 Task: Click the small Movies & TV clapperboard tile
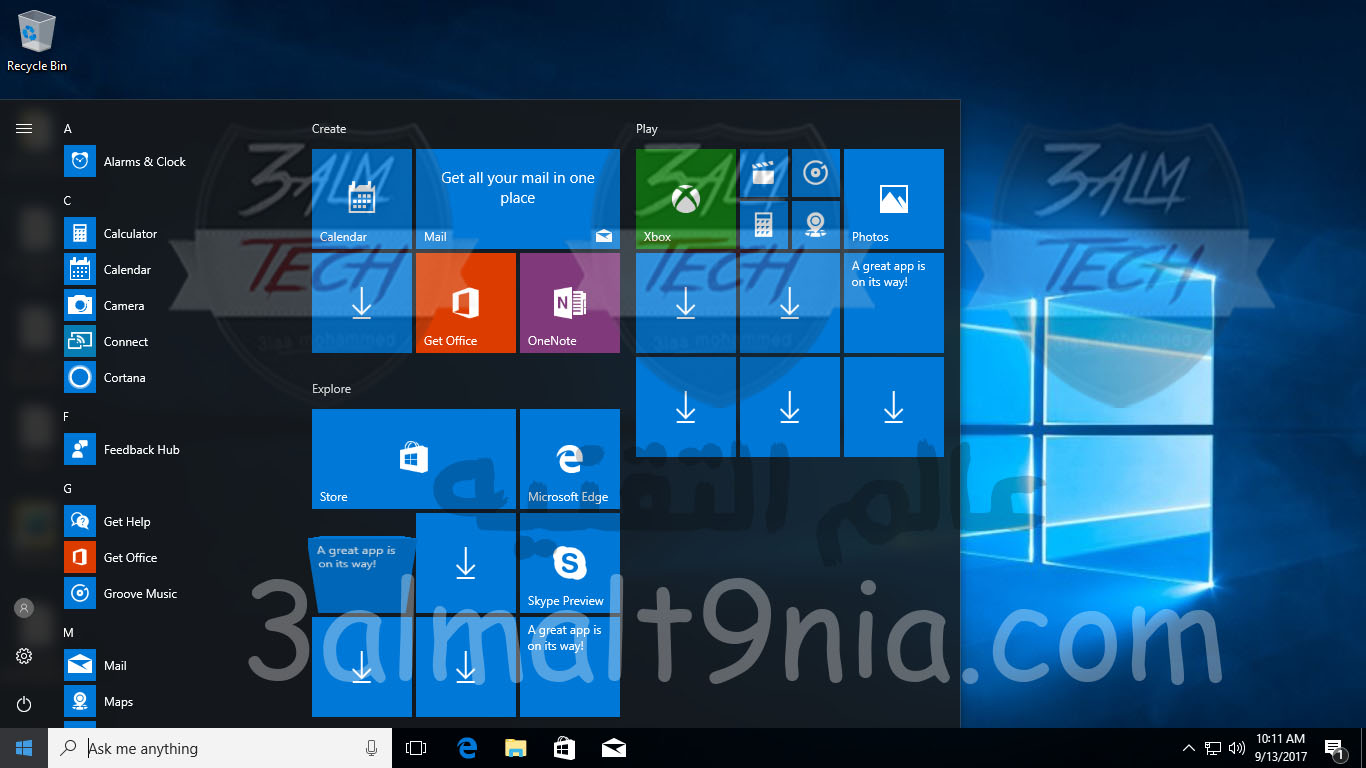764,173
